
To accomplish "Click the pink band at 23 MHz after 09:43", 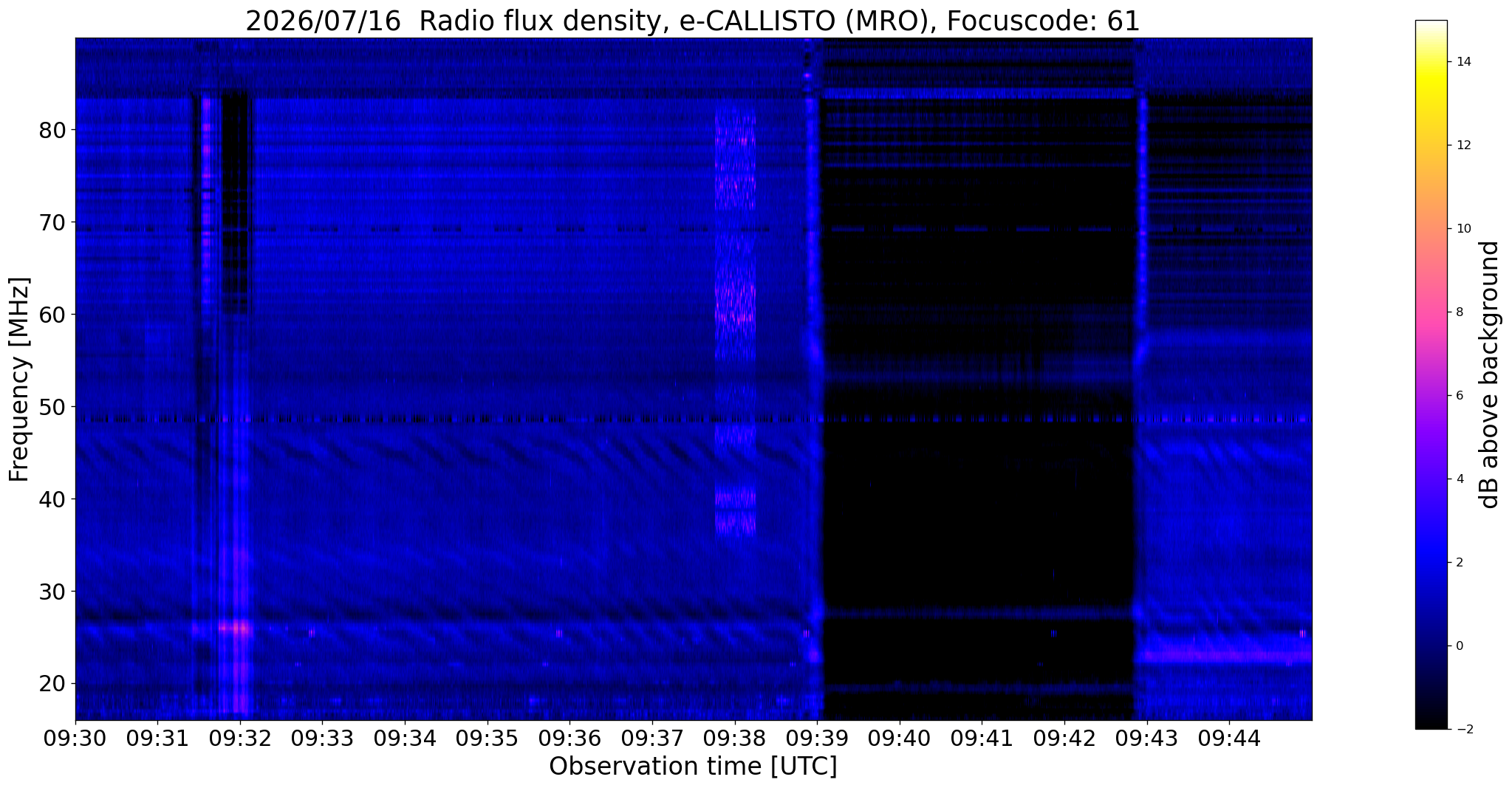I will coord(1222,654).
